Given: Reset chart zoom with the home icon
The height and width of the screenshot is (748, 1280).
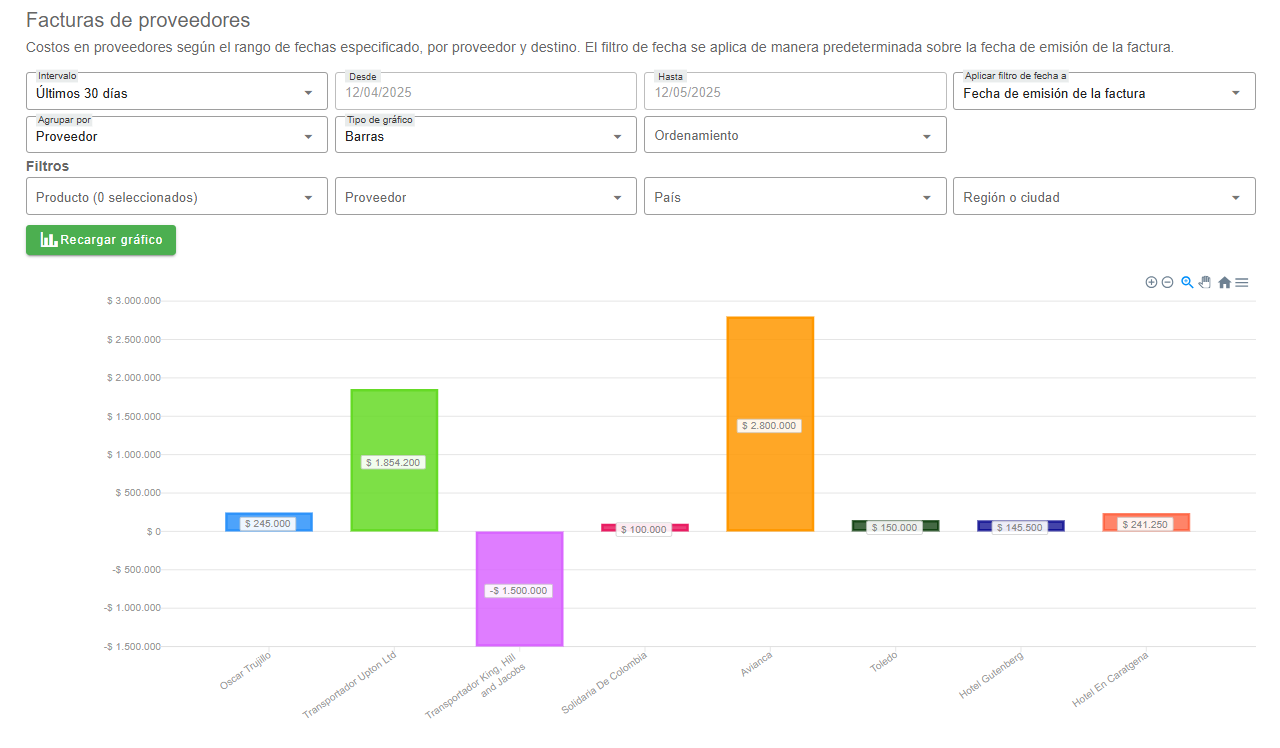Looking at the screenshot, I should coord(1224,283).
